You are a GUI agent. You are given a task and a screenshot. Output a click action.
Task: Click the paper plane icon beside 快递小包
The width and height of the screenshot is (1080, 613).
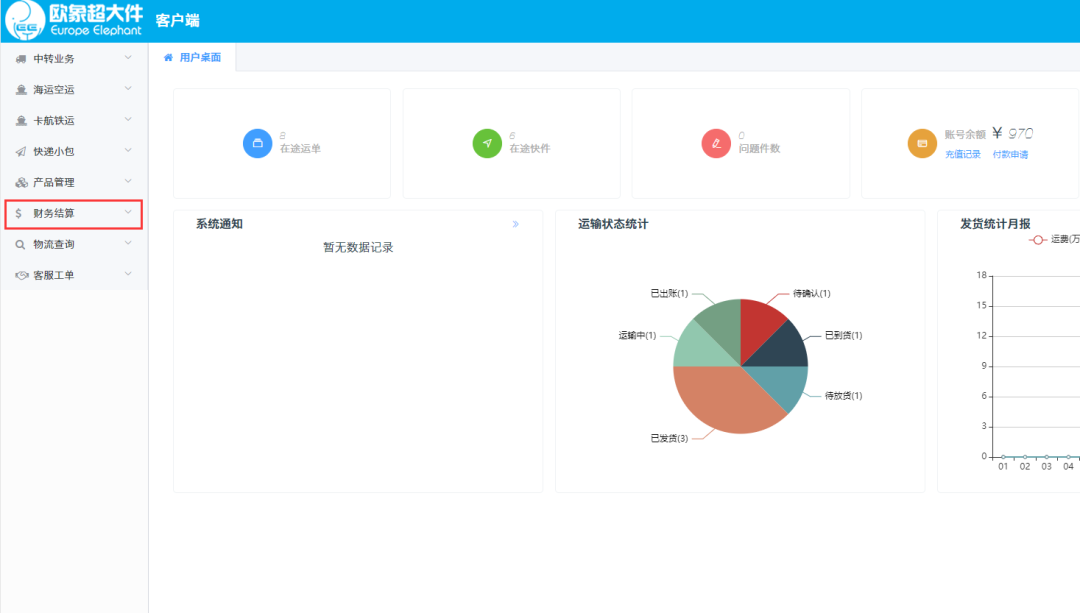[x=21, y=152]
